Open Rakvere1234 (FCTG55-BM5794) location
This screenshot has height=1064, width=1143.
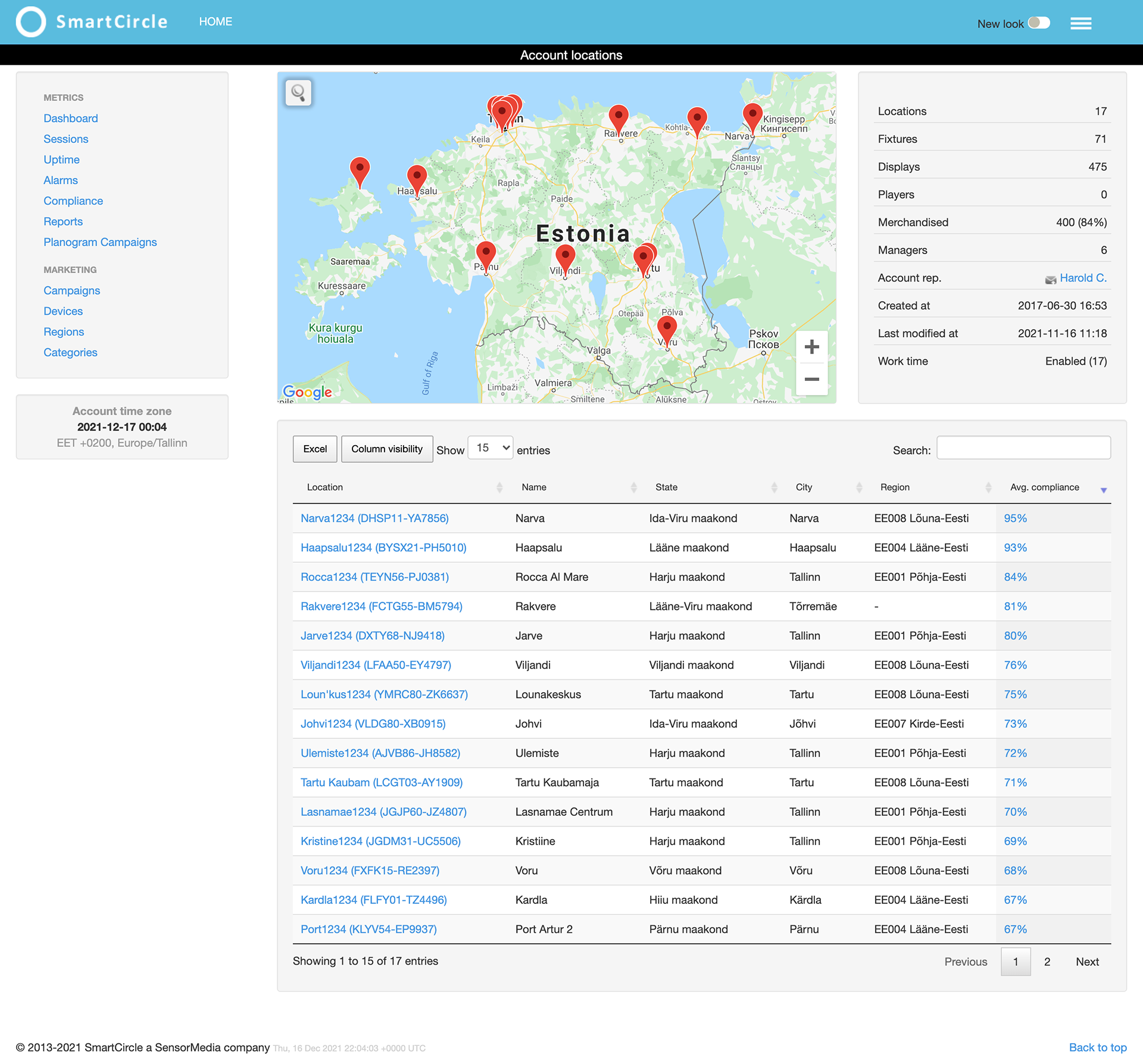pos(382,606)
